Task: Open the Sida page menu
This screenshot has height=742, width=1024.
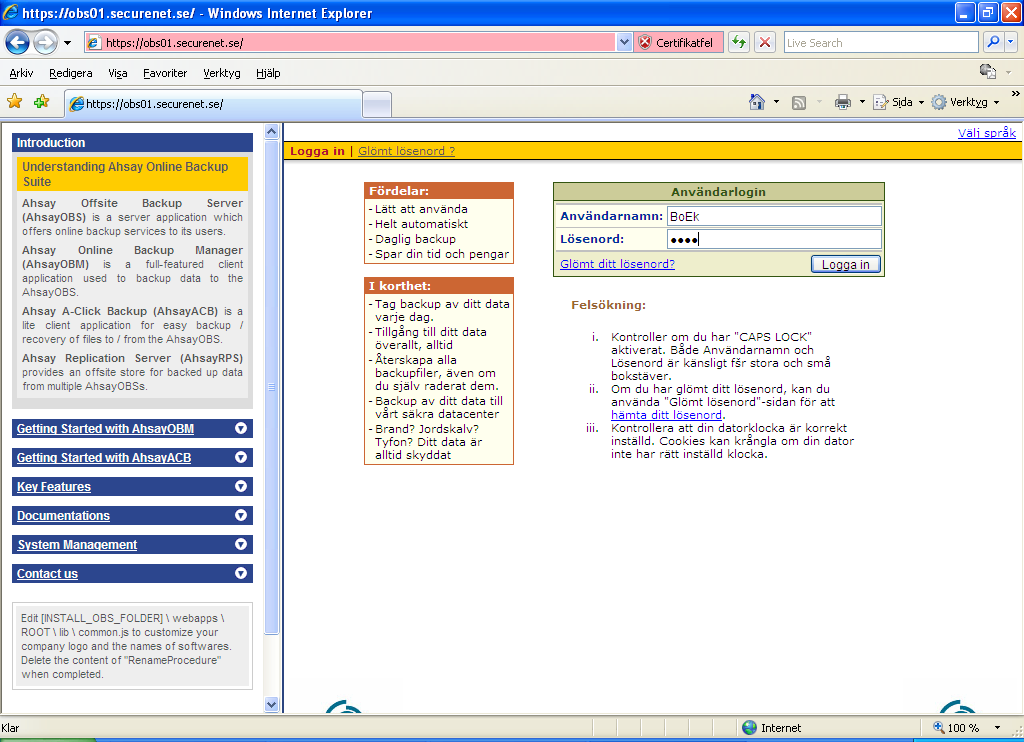Action: tap(899, 102)
